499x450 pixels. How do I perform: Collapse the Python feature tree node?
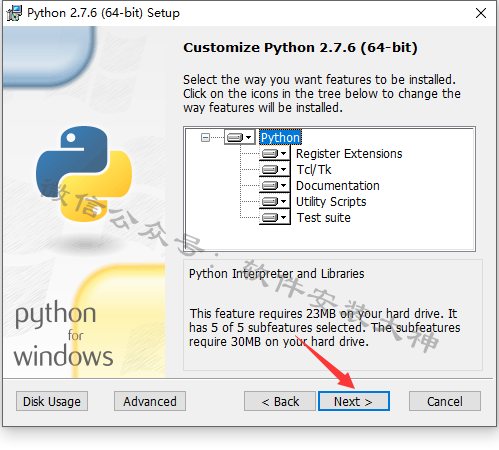pos(205,137)
